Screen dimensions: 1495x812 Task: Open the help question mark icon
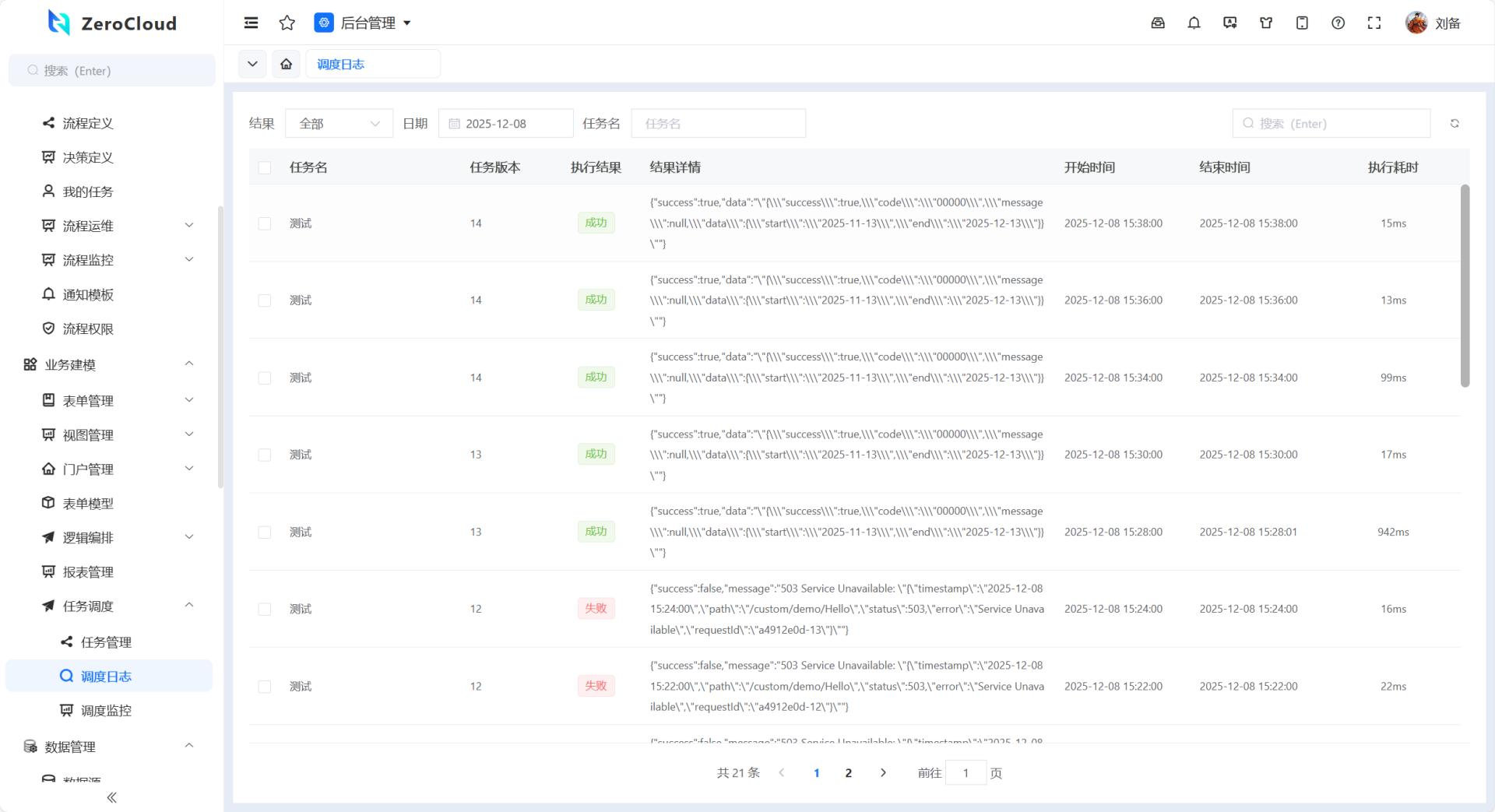(x=1338, y=23)
